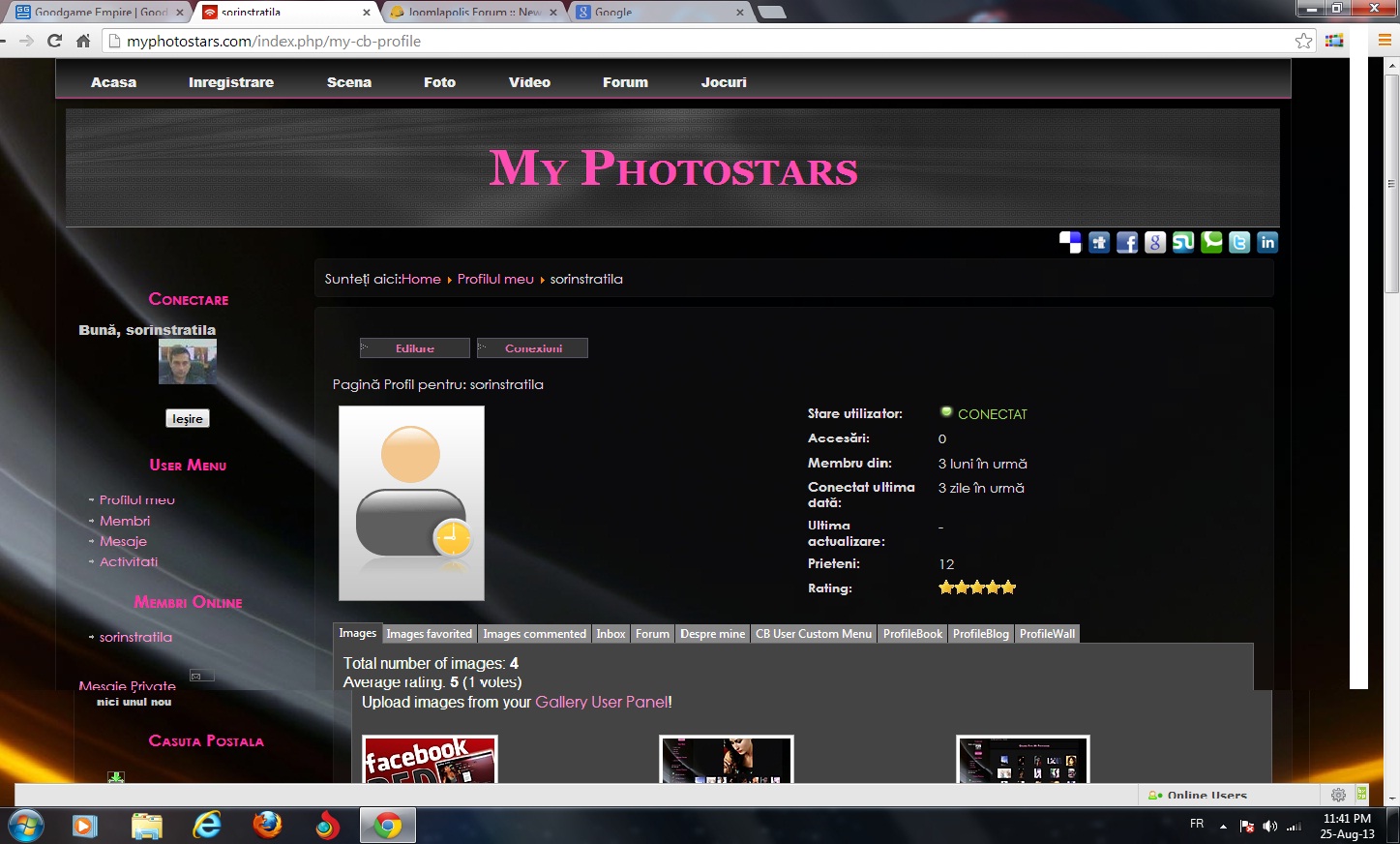Open Mesaje in User Menu
The image size is (1400, 844).
tap(123, 541)
